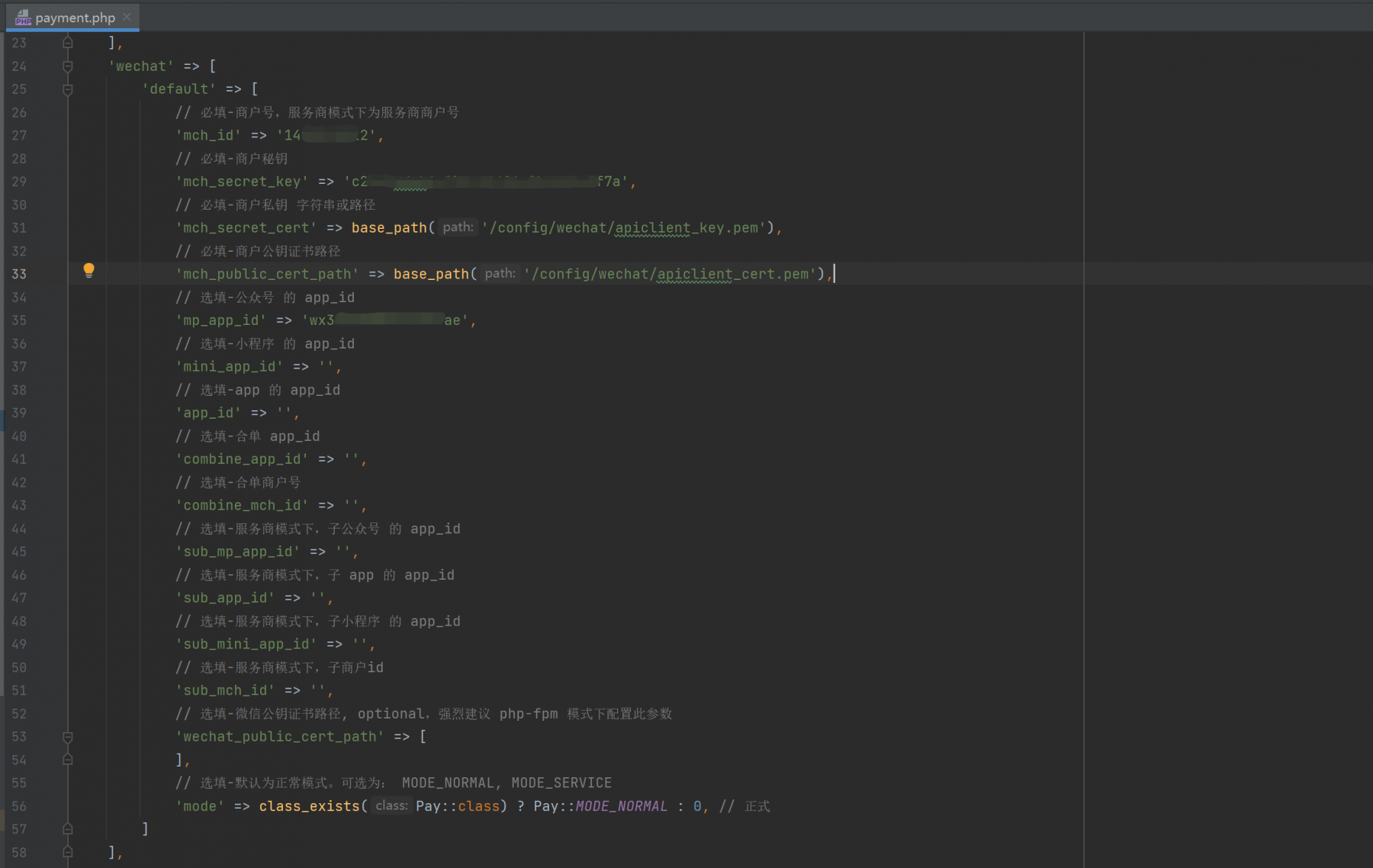The height and width of the screenshot is (868, 1373).
Task: Click the comment containing 'optional' and php-fpm
Action: click(x=424, y=714)
